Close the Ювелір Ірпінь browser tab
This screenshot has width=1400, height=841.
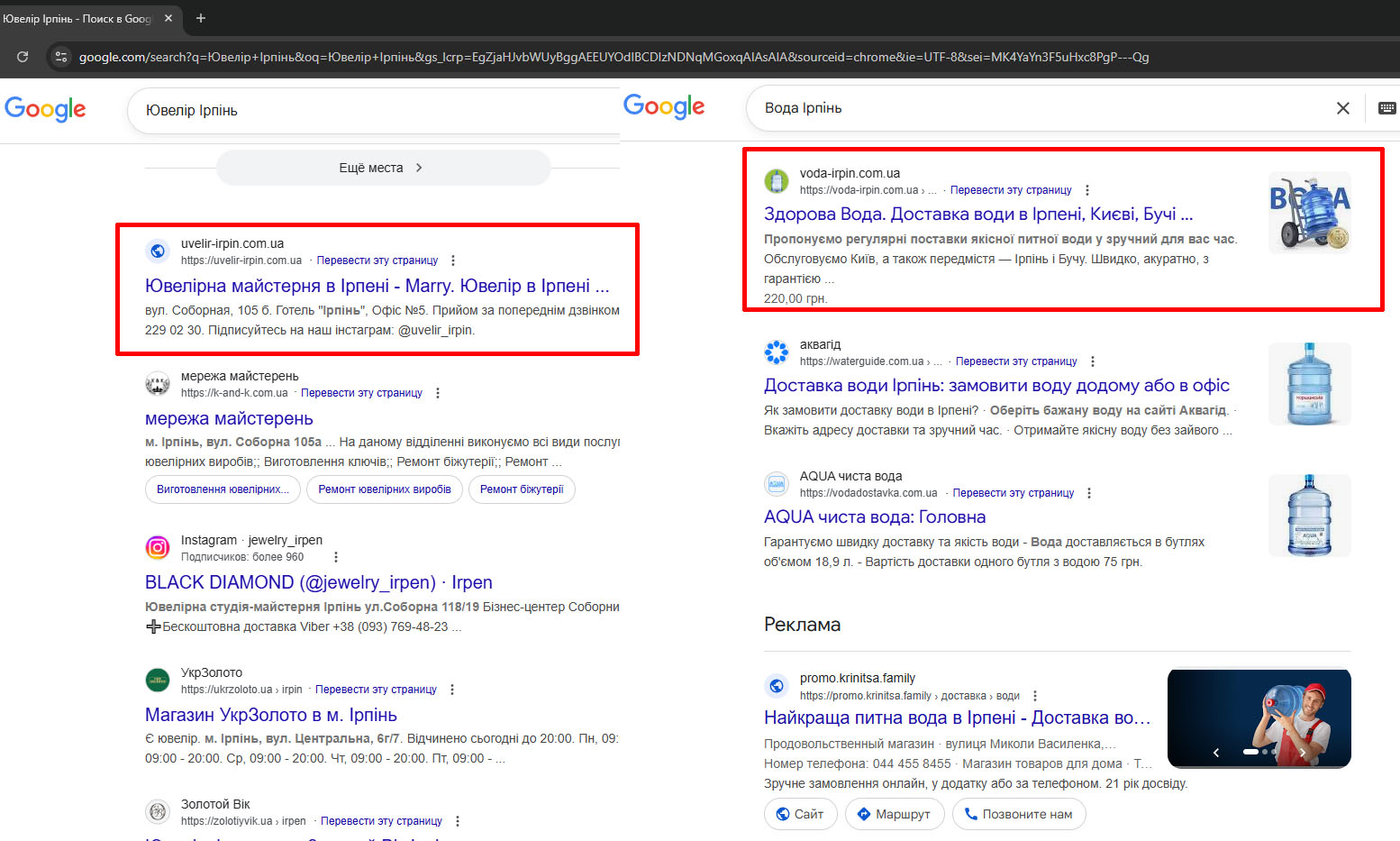[168, 18]
